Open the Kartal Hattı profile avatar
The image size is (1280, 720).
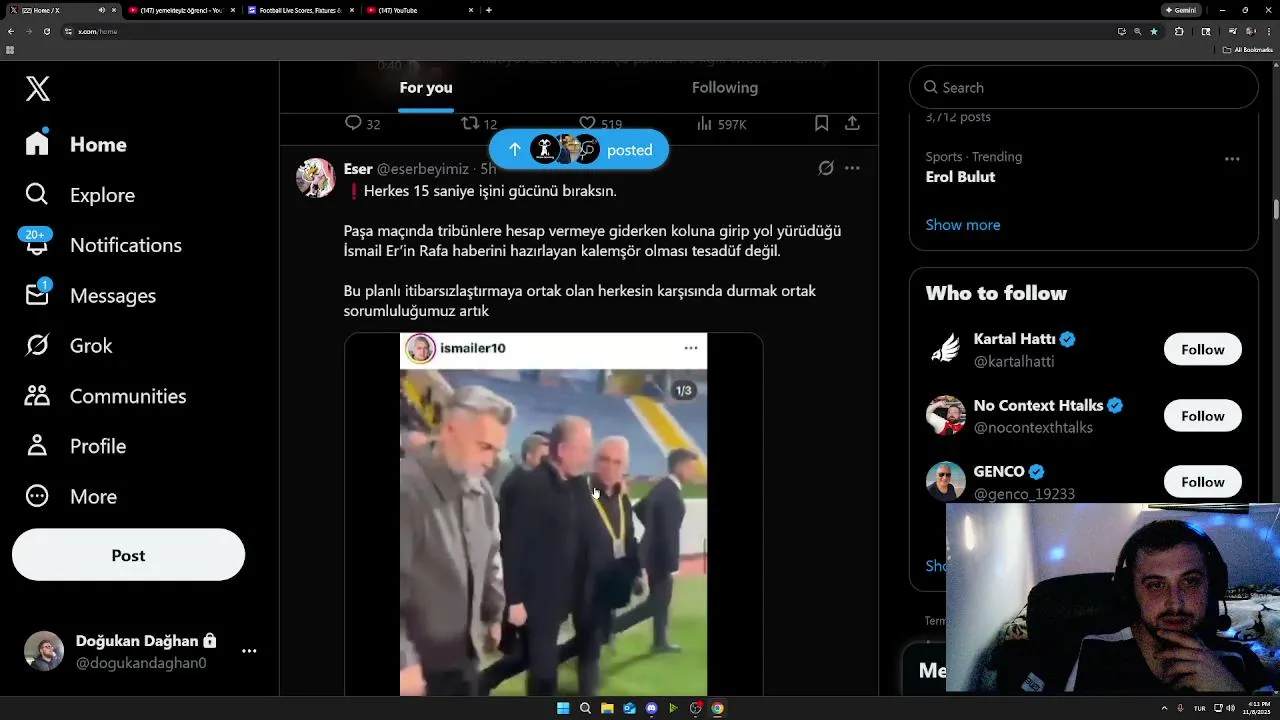pyautogui.click(x=945, y=349)
